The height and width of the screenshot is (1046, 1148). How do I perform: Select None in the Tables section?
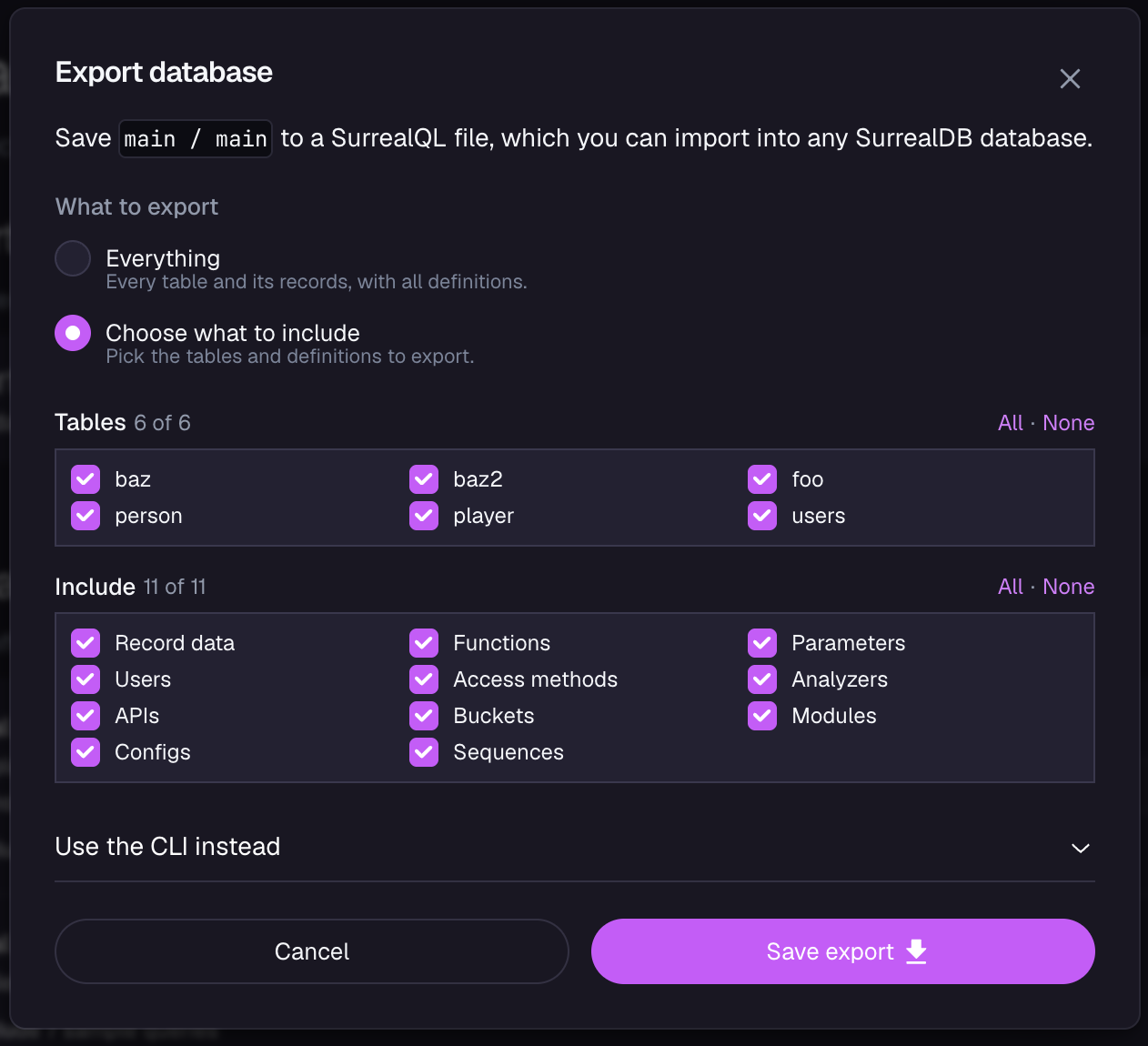(1068, 423)
